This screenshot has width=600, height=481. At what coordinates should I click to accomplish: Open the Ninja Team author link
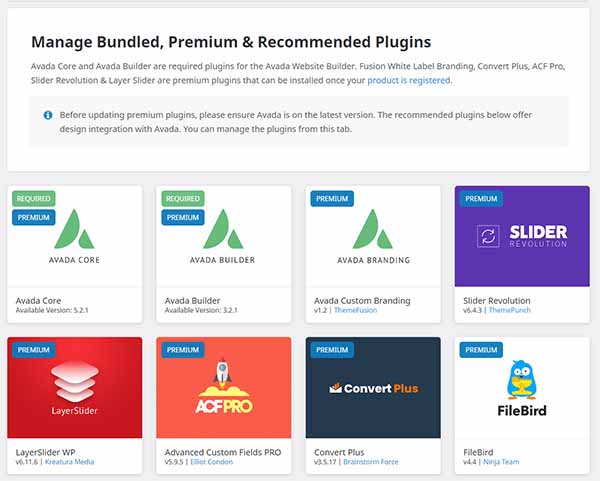[x=501, y=461]
